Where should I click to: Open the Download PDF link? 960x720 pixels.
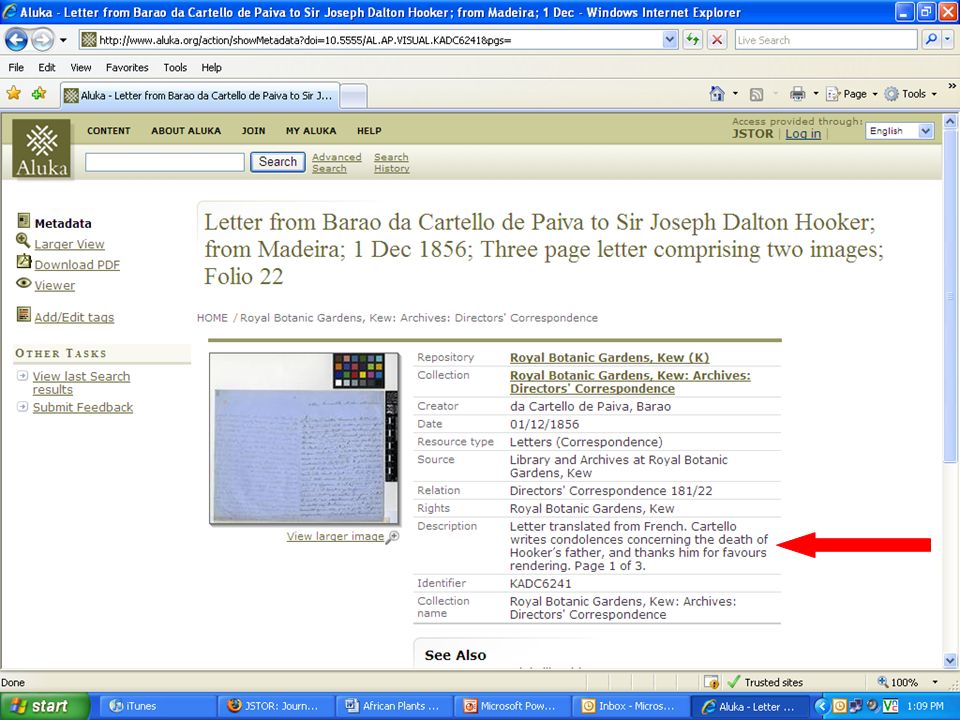pyautogui.click(x=77, y=265)
